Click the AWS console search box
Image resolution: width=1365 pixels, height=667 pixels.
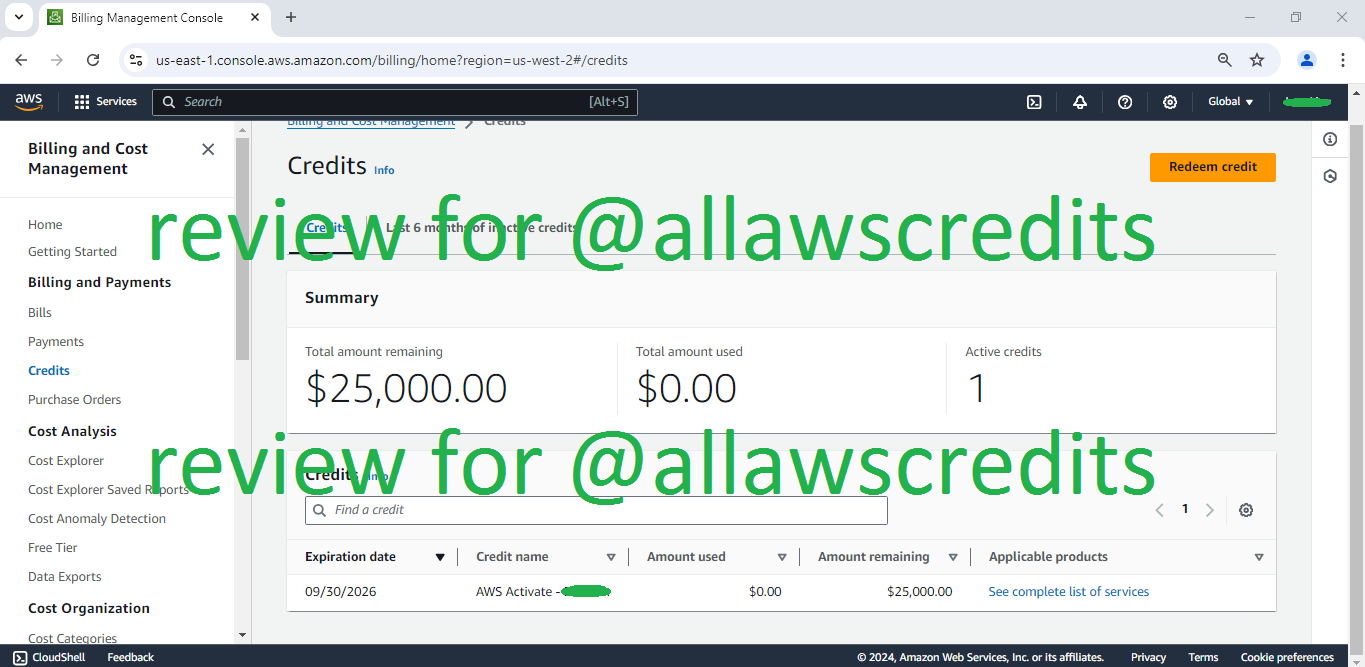[x=395, y=102]
